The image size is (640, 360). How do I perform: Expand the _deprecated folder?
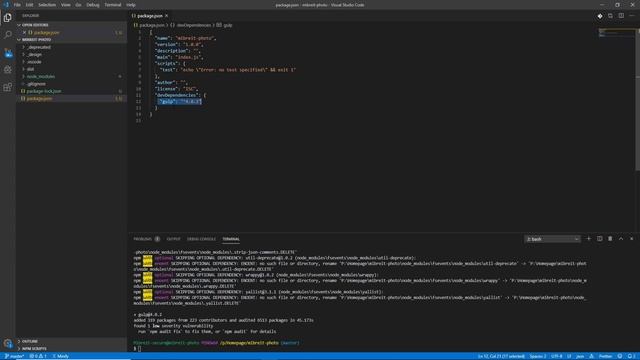[71, 47]
